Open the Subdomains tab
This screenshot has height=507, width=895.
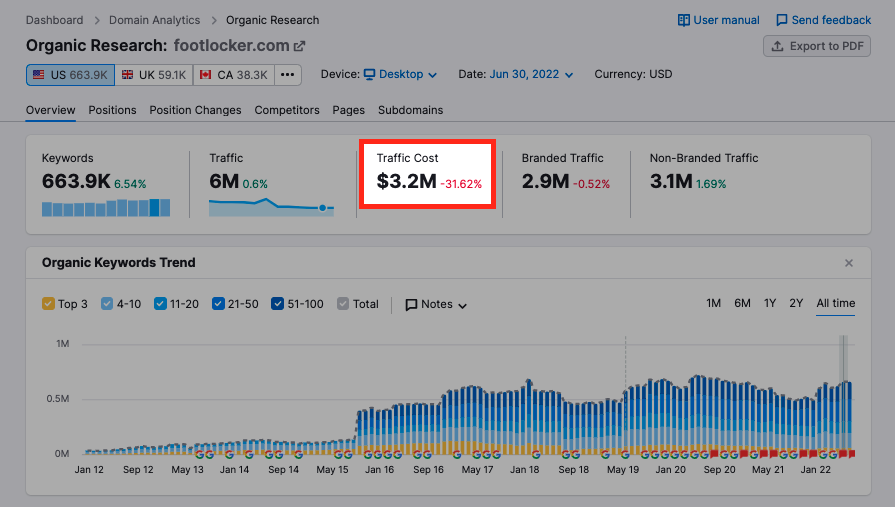[x=410, y=110]
